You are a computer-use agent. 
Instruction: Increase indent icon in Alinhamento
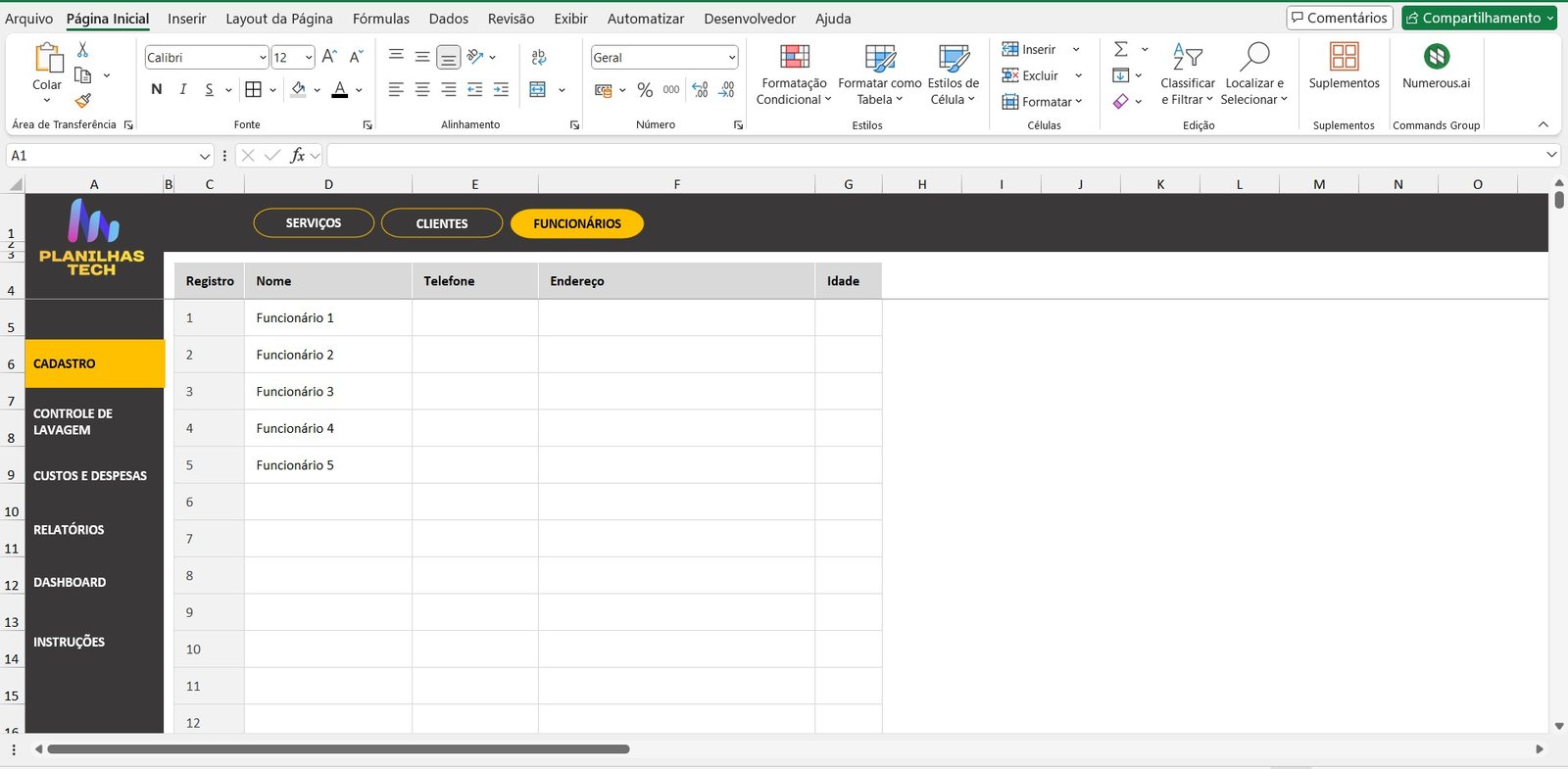tap(501, 89)
